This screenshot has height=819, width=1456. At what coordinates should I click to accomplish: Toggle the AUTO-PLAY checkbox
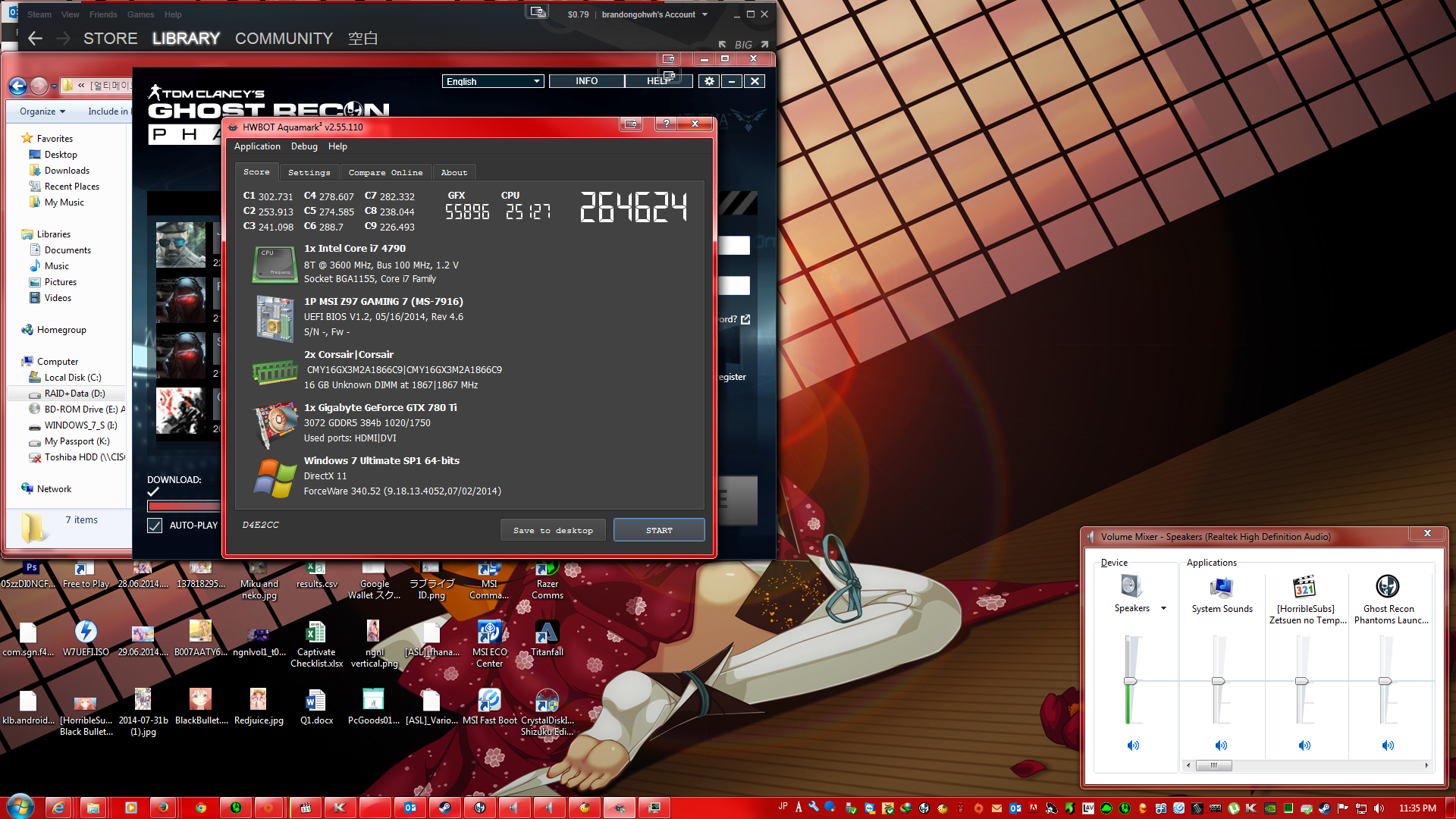[x=155, y=526]
